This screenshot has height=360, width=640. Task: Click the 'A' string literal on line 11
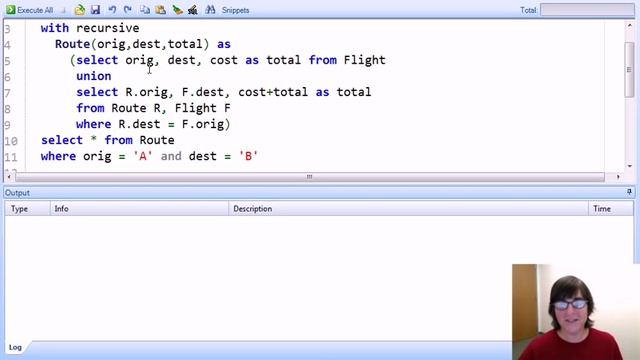click(x=143, y=156)
